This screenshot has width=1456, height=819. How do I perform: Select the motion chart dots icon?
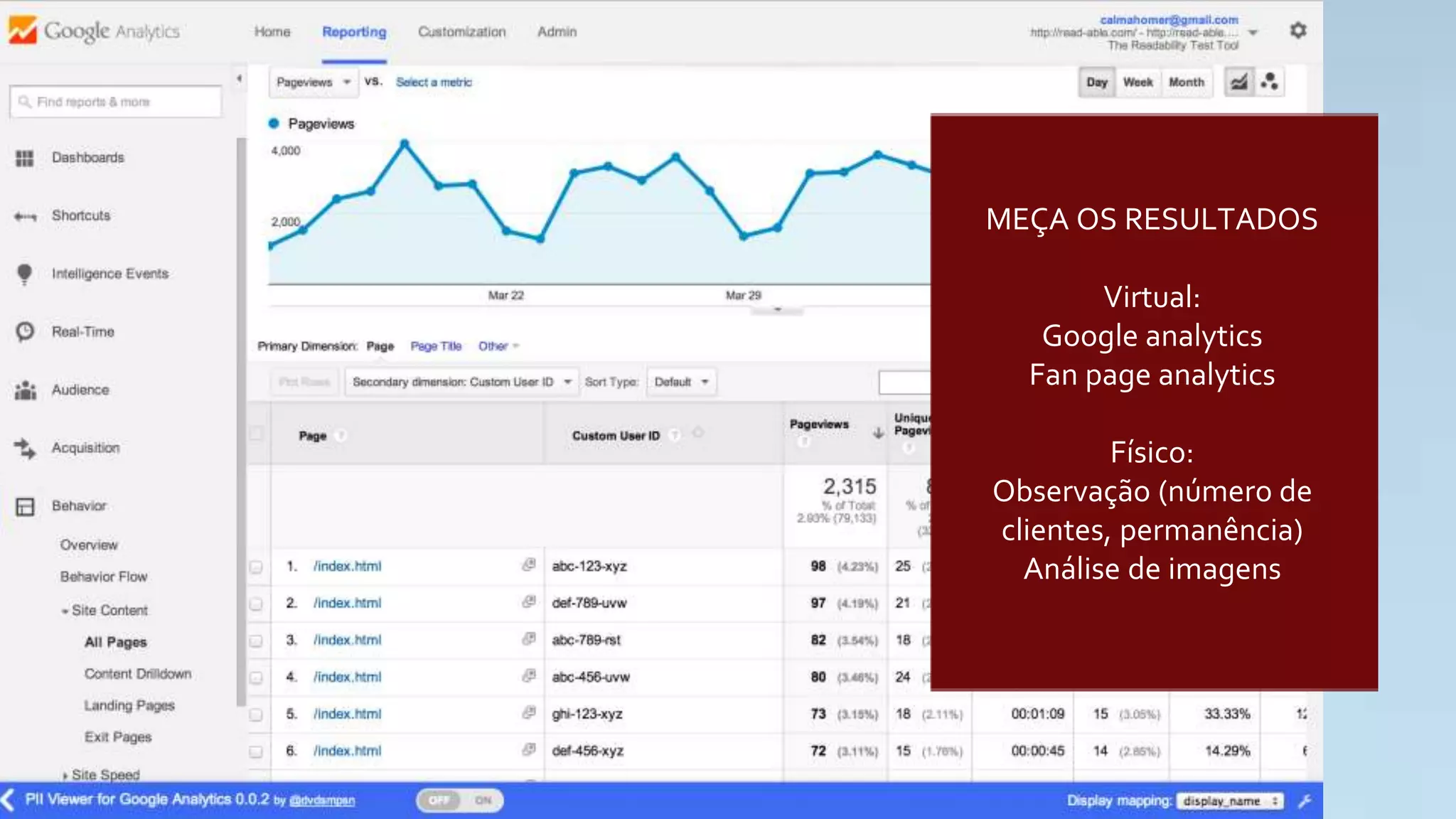pyautogui.click(x=1270, y=82)
